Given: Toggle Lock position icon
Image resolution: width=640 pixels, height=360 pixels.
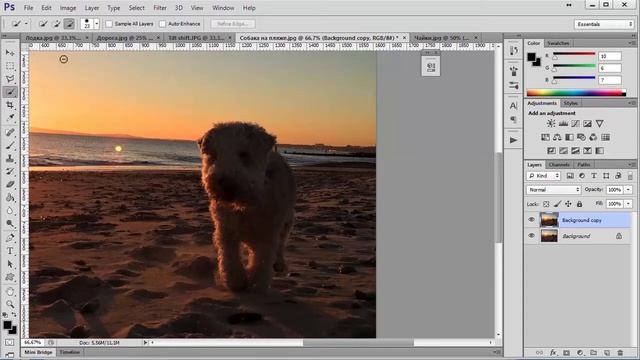Looking at the screenshot, I should tap(568, 204).
